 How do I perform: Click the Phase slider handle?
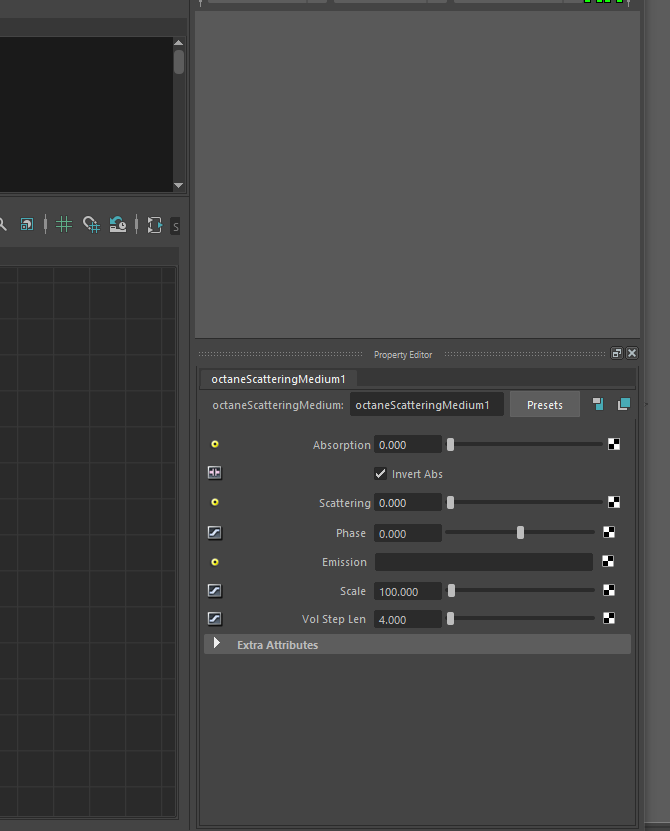coord(521,533)
